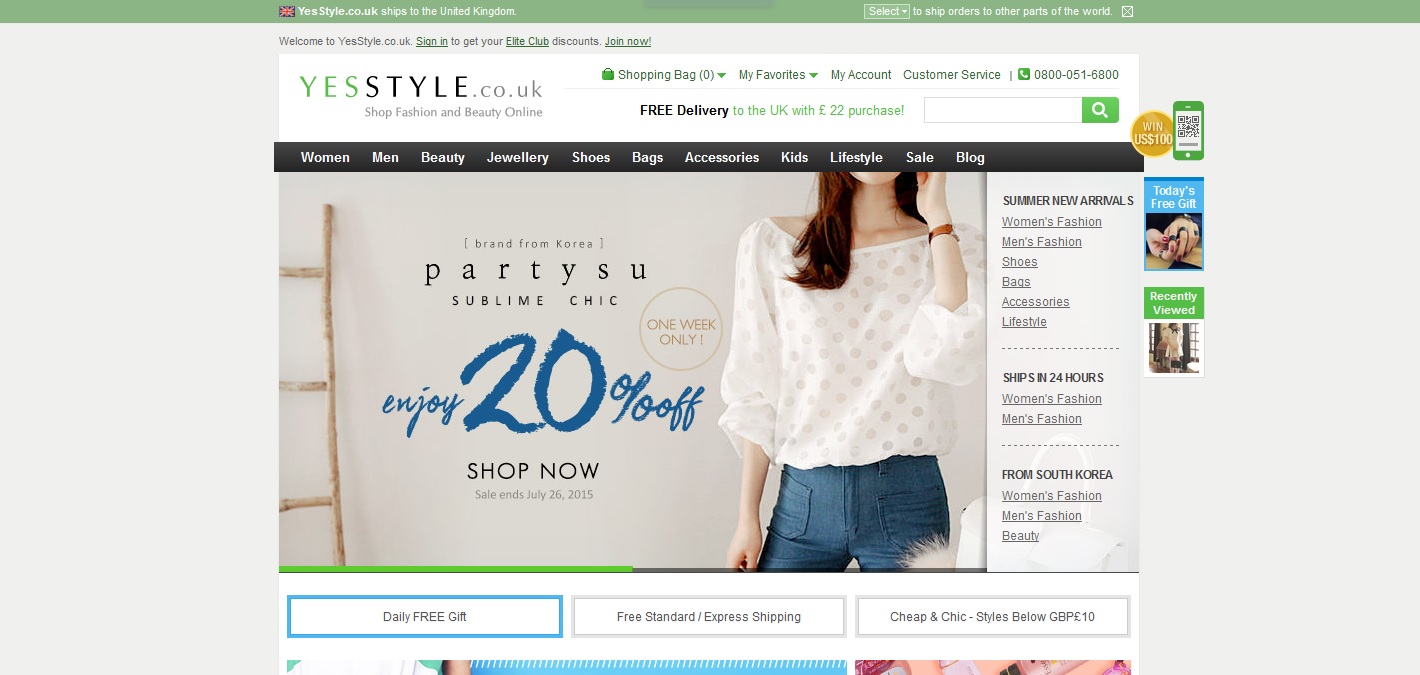Open the Blog menu
Image resolution: width=1420 pixels, height=675 pixels.
(x=970, y=157)
